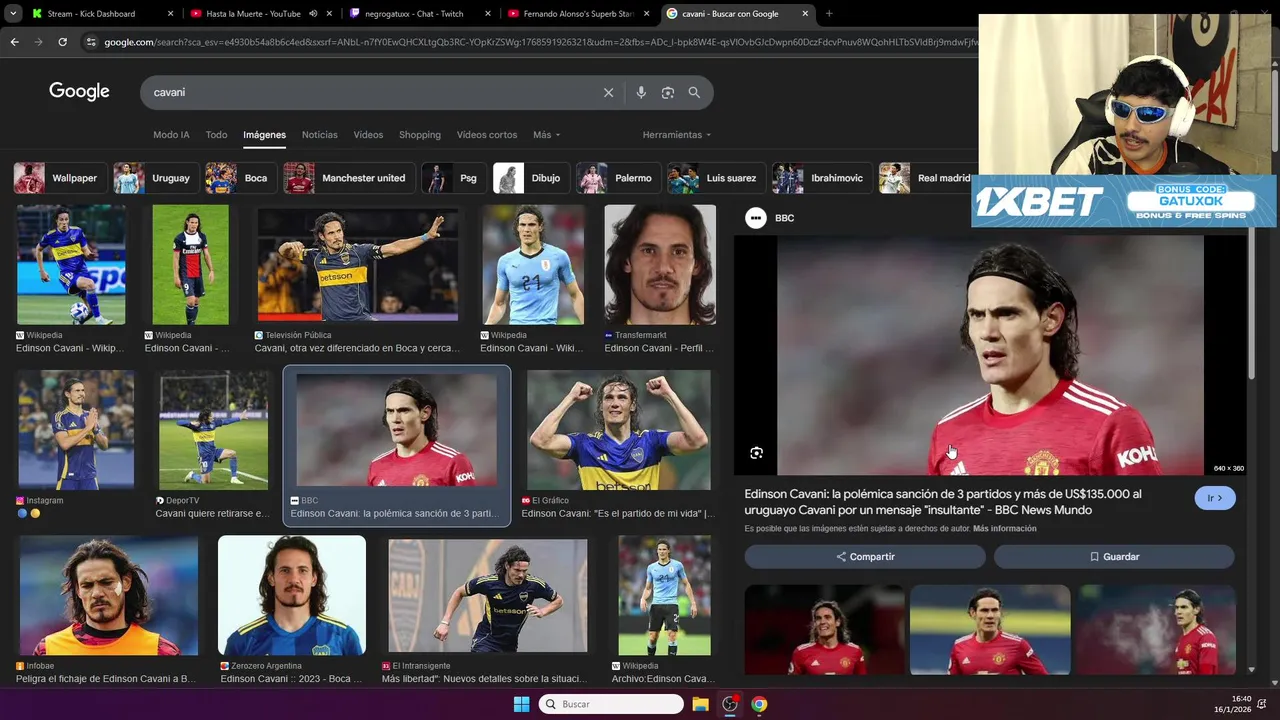Image resolution: width=1280 pixels, height=720 pixels.
Task: Select the Palermo filter chip
Action: coord(618,178)
